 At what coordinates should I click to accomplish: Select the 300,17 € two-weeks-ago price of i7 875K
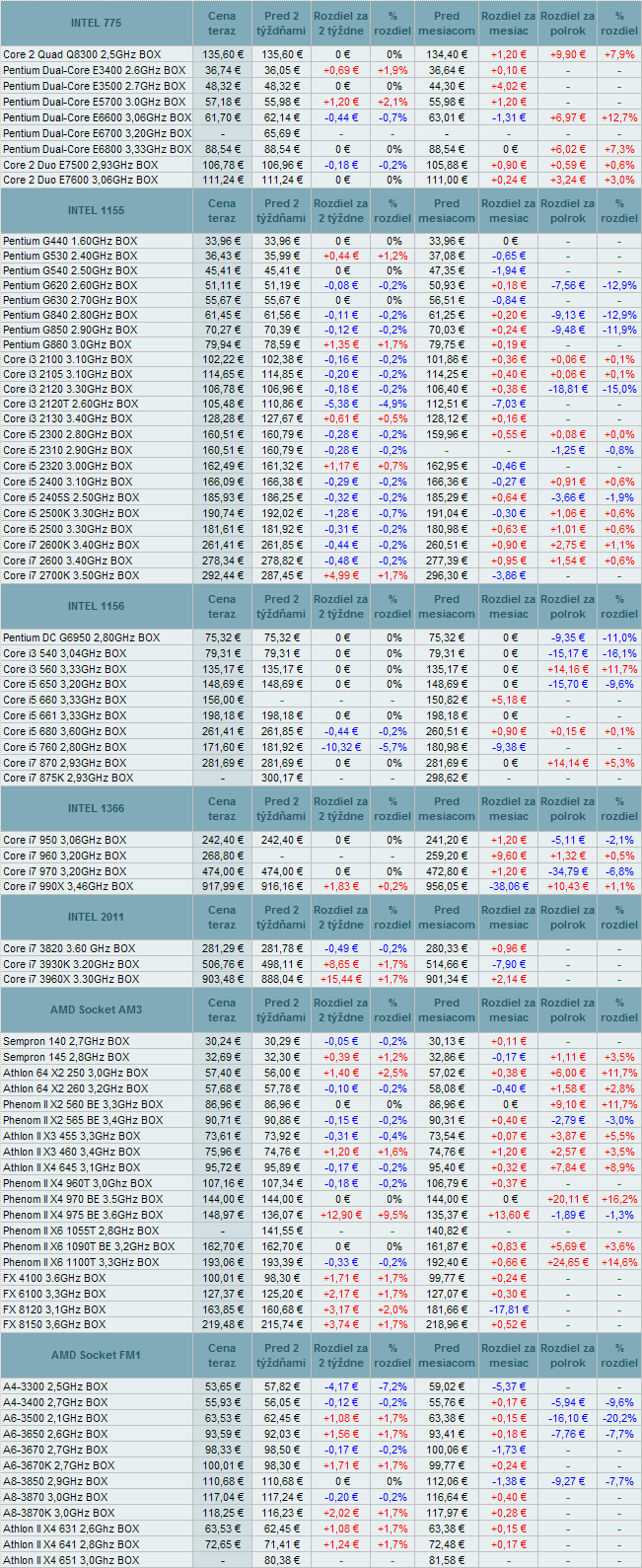coord(283,778)
